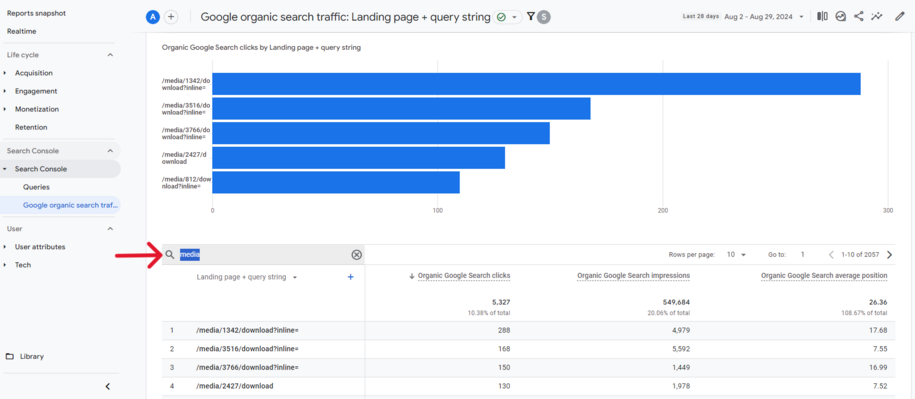
Task: Click the chart bar for /media/1342
Action: tap(536, 84)
